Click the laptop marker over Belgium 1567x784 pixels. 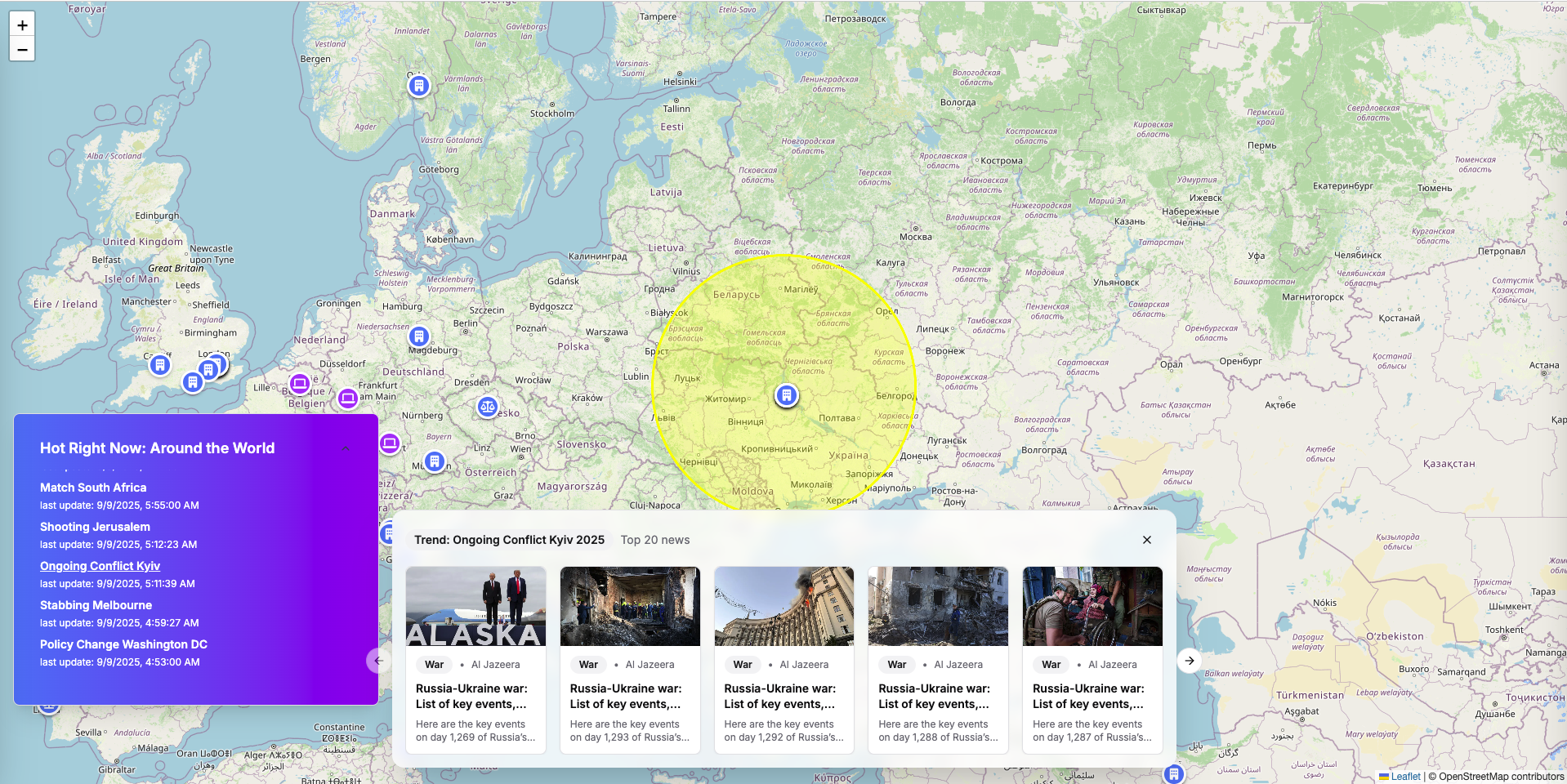point(300,382)
